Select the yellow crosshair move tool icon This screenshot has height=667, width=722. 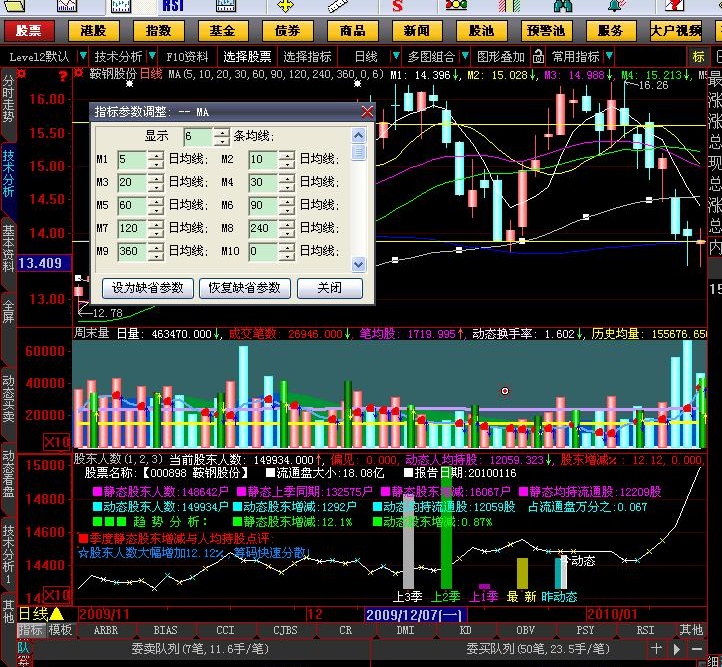coord(285,6)
